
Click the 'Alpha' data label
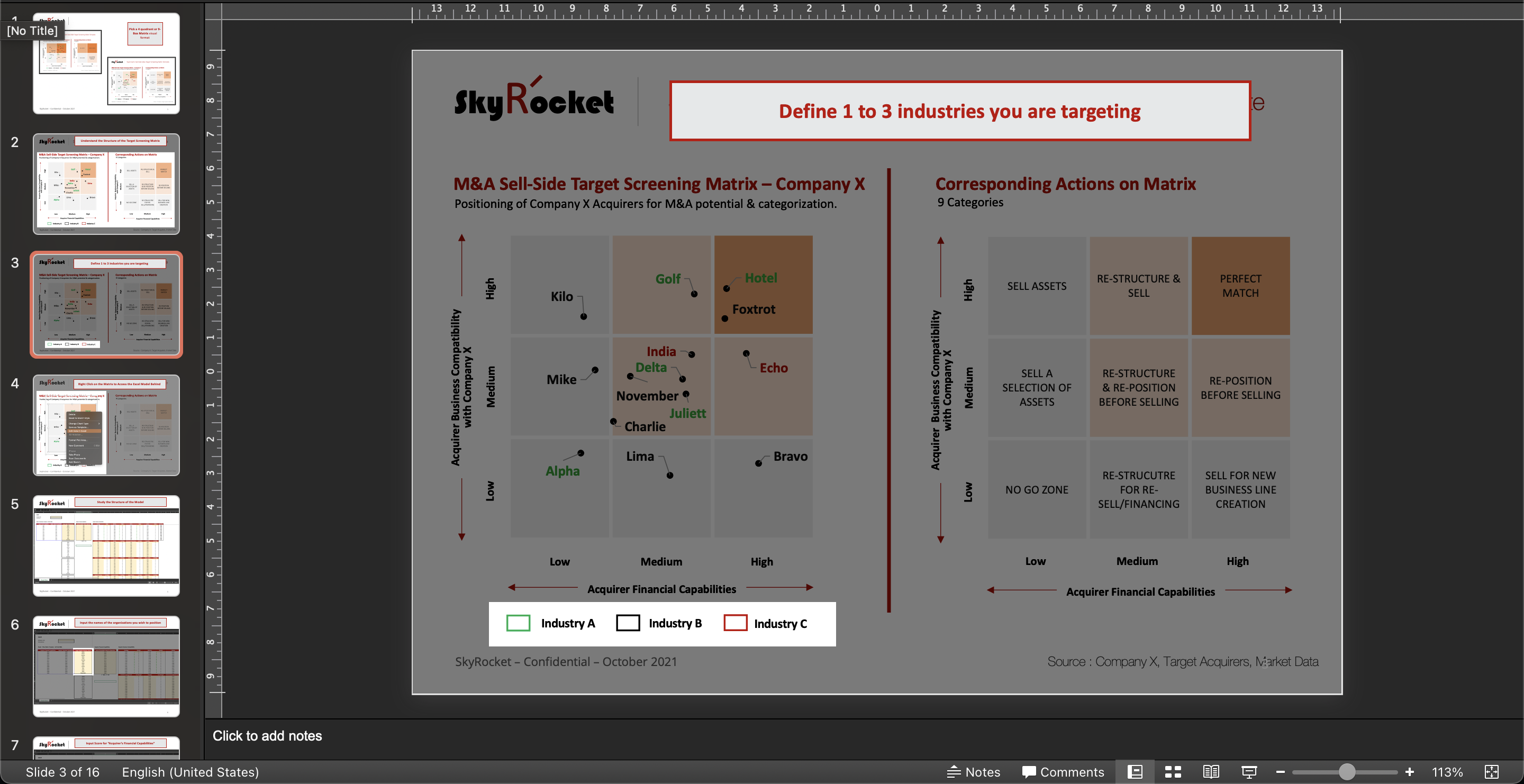pyautogui.click(x=562, y=471)
